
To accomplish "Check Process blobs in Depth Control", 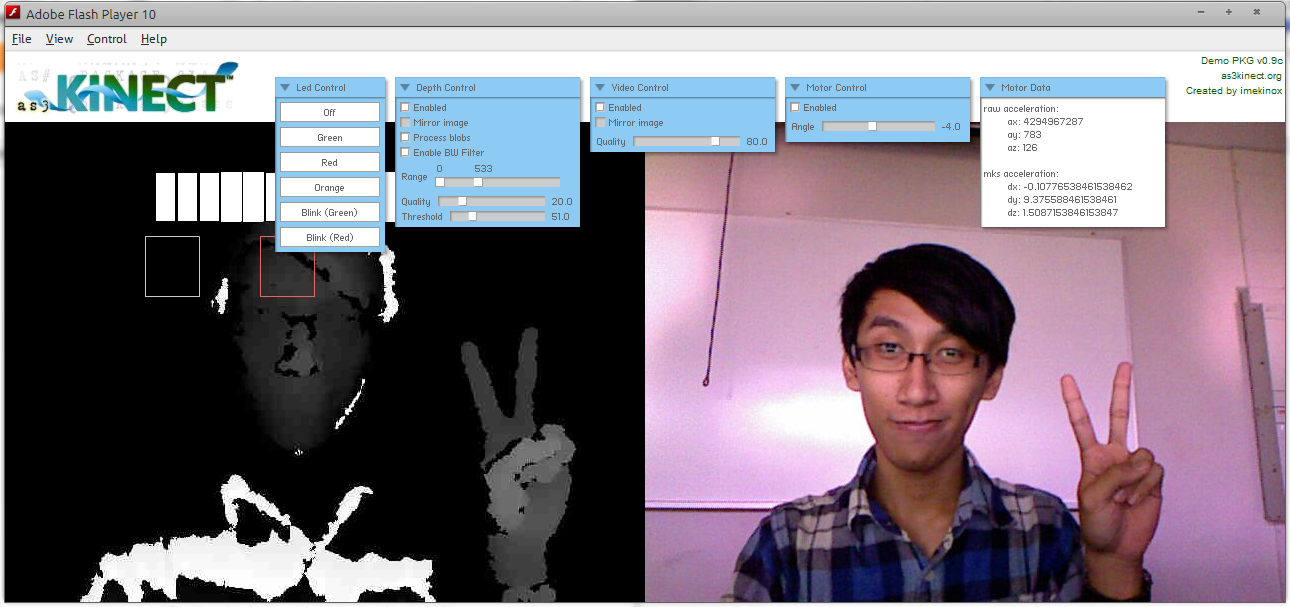I will point(404,137).
